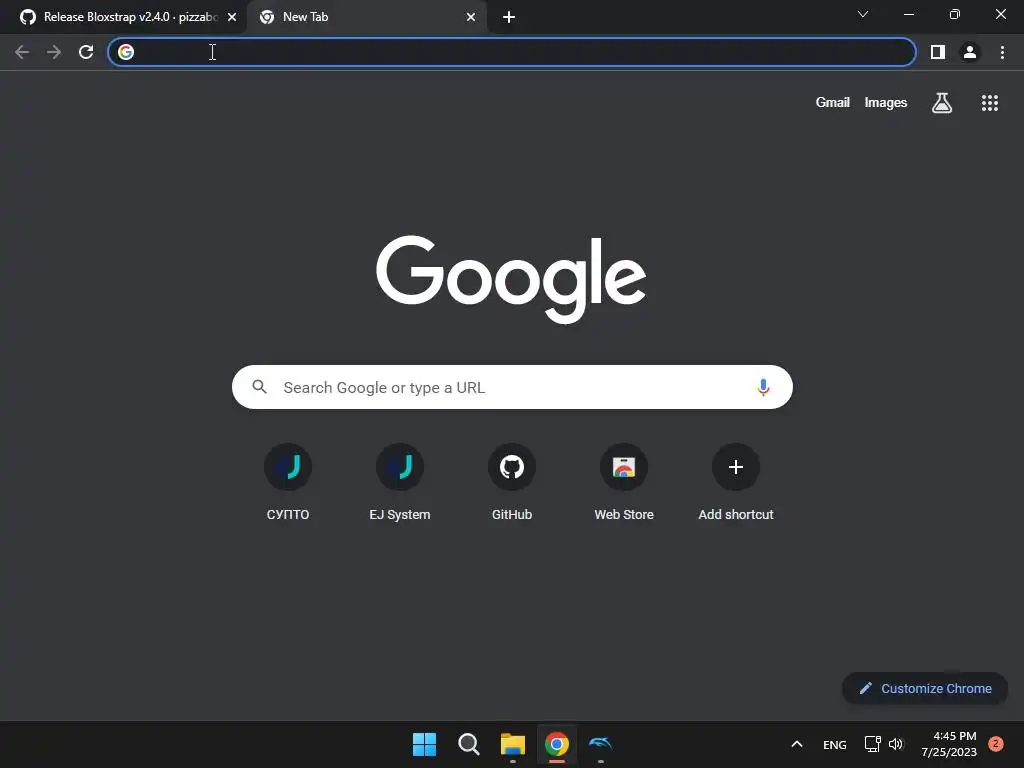Open the GitHub shortcut
The image size is (1024, 768).
click(x=512, y=483)
